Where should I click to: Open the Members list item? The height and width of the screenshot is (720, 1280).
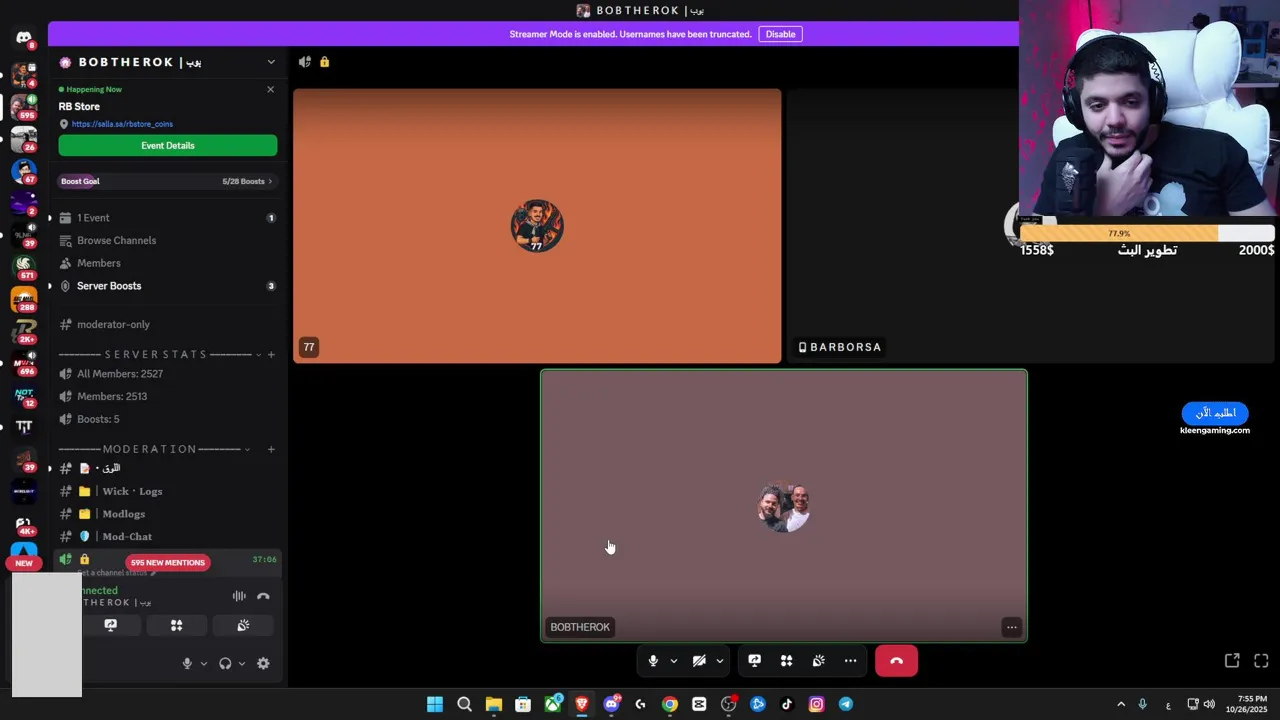pyautogui.click(x=167, y=263)
